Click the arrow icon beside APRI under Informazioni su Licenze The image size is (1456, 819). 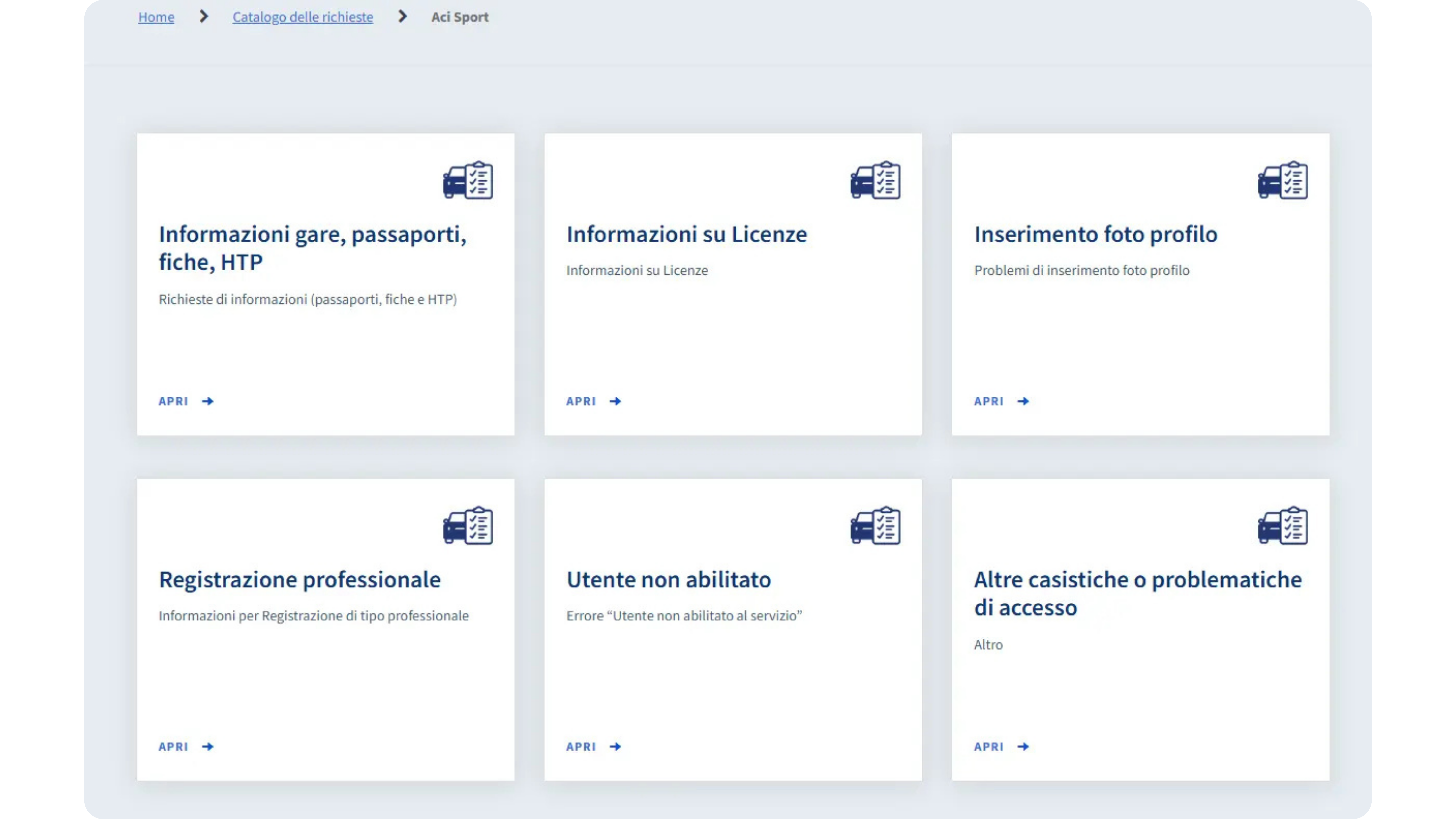pos(615,401)
